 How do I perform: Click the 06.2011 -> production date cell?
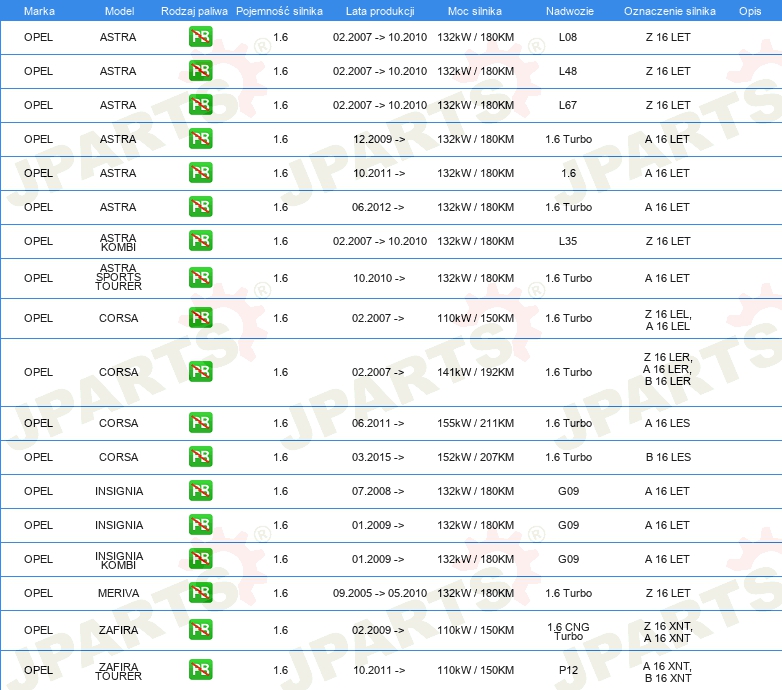(378, 423)
